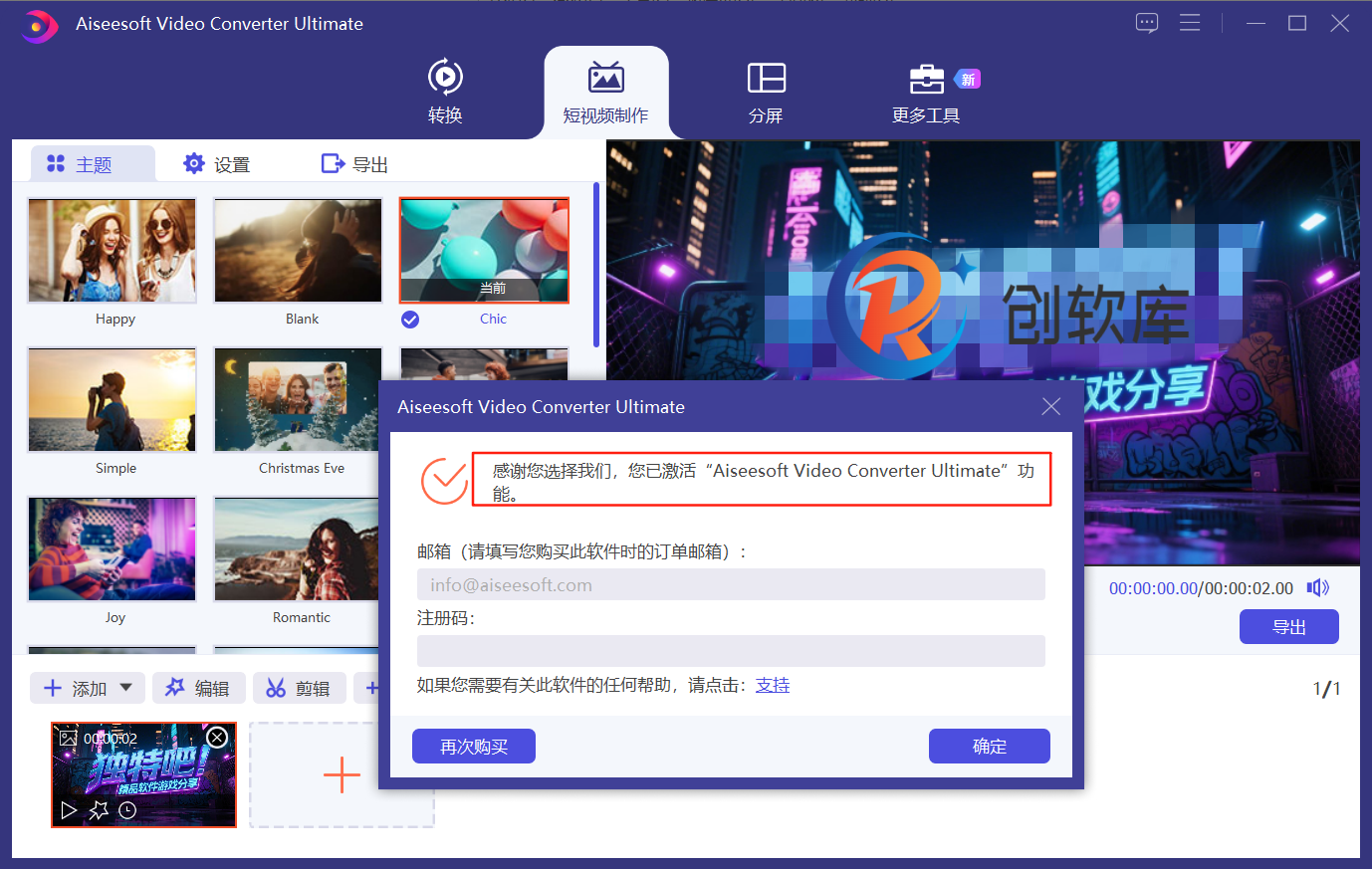Image resolution: width=1372 pixels, height=869 pixels.
Task: Play the clip using its play icon
Action: [x=68, y=810]
